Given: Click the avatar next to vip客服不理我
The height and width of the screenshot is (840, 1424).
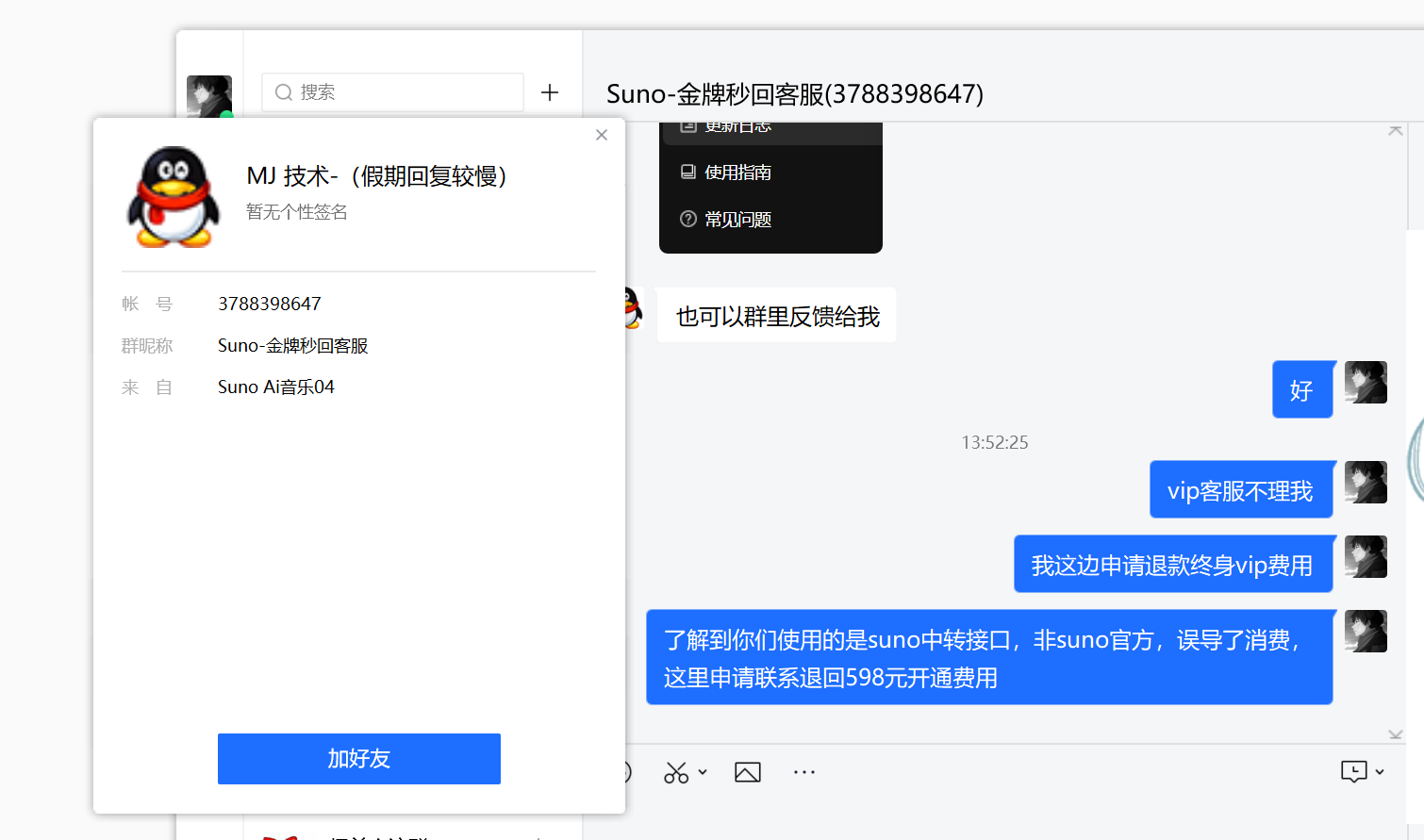Looking at the screenshot, I should click(1366, 483).
